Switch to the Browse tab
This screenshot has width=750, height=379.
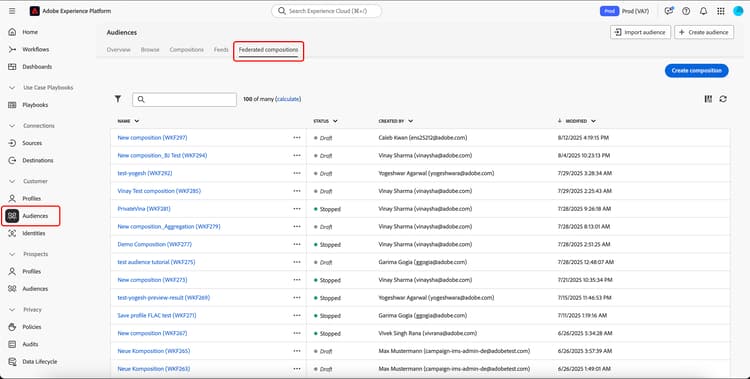150,50
